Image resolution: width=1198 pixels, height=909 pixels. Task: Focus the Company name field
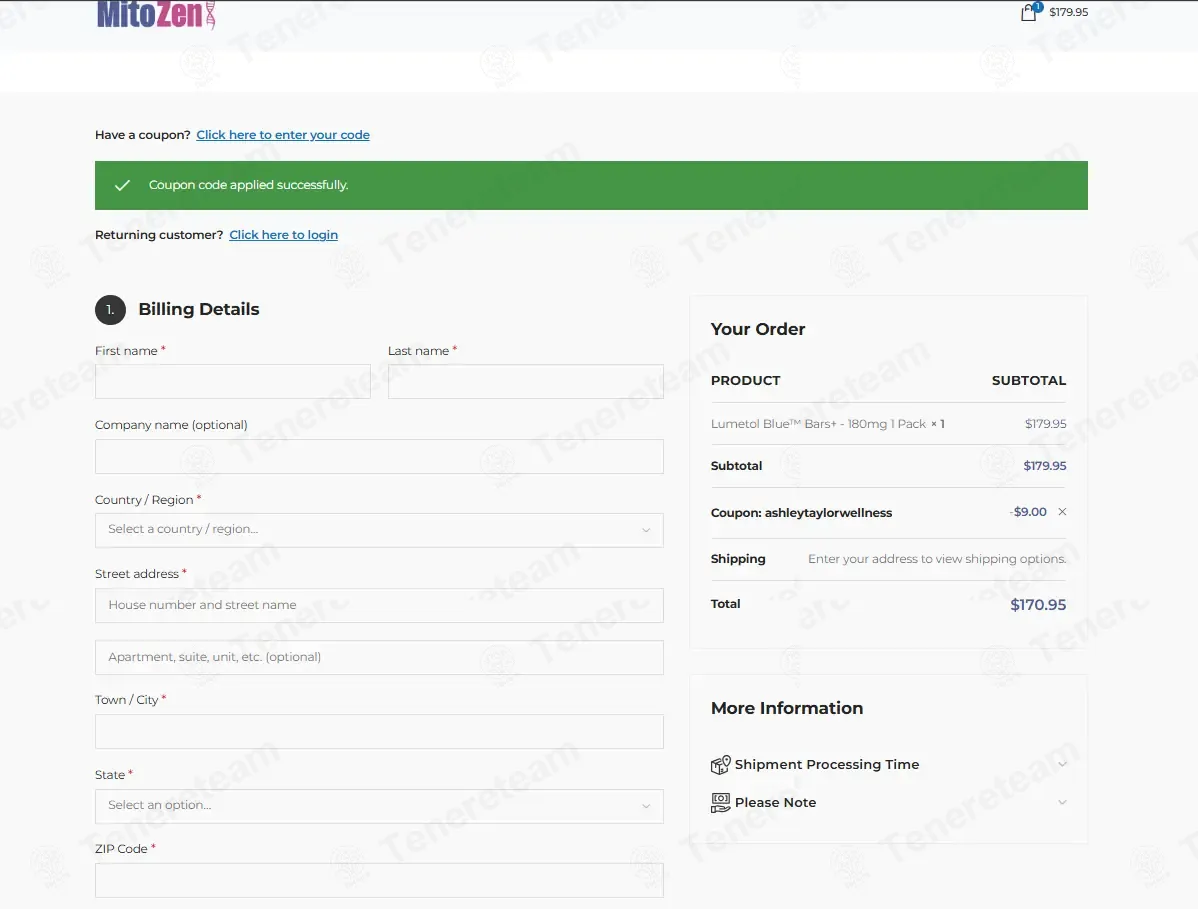click(379, 456)
